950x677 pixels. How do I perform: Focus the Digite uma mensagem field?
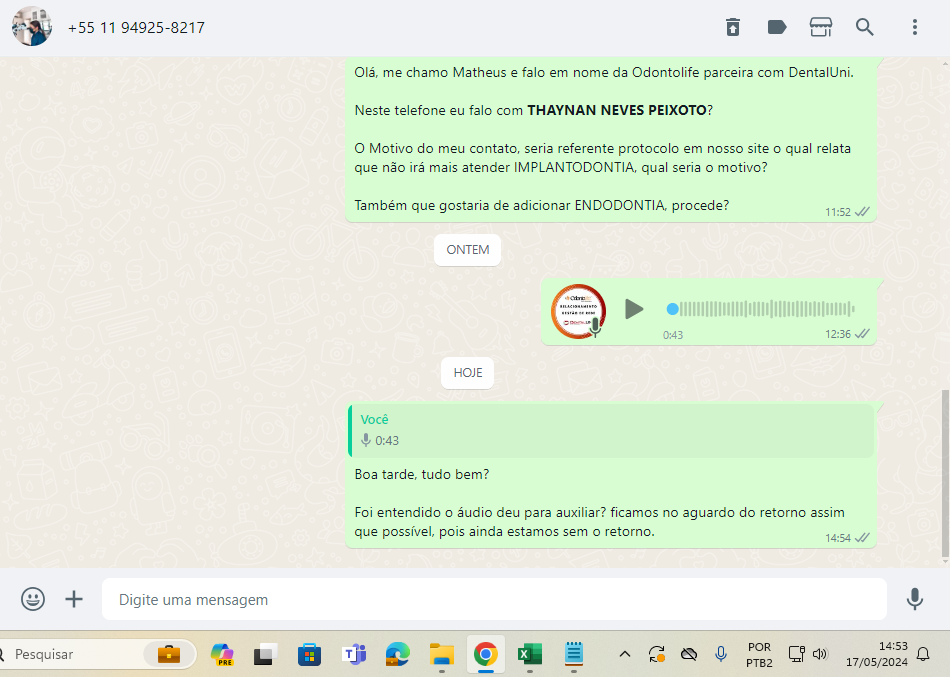pyautogui.click(x=494, y=599)
